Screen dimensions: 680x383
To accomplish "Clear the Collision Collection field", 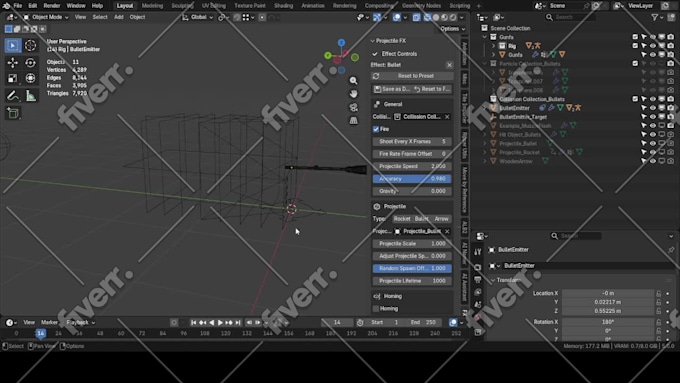I will coord(447,117).
